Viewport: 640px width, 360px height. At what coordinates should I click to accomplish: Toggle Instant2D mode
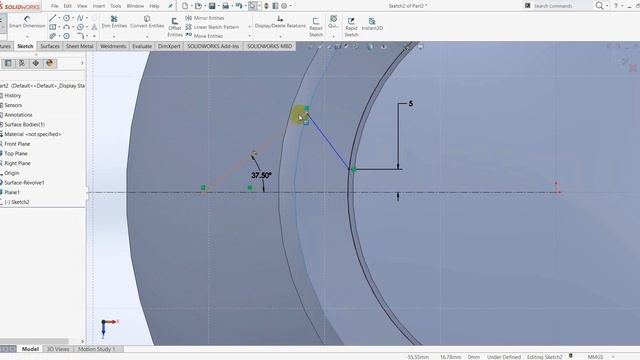point(372,24)
